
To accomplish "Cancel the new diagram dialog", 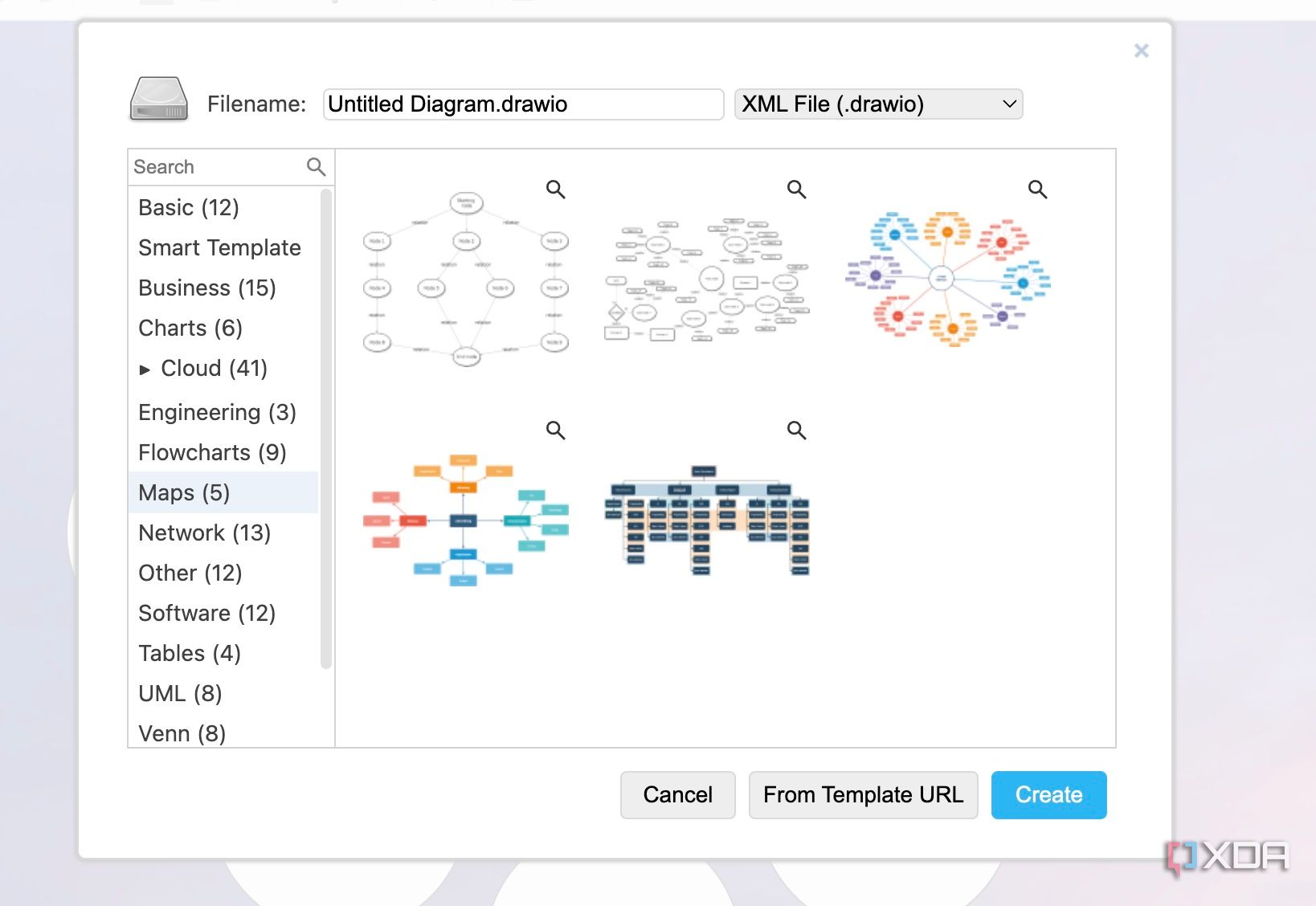I will [676, 794].
